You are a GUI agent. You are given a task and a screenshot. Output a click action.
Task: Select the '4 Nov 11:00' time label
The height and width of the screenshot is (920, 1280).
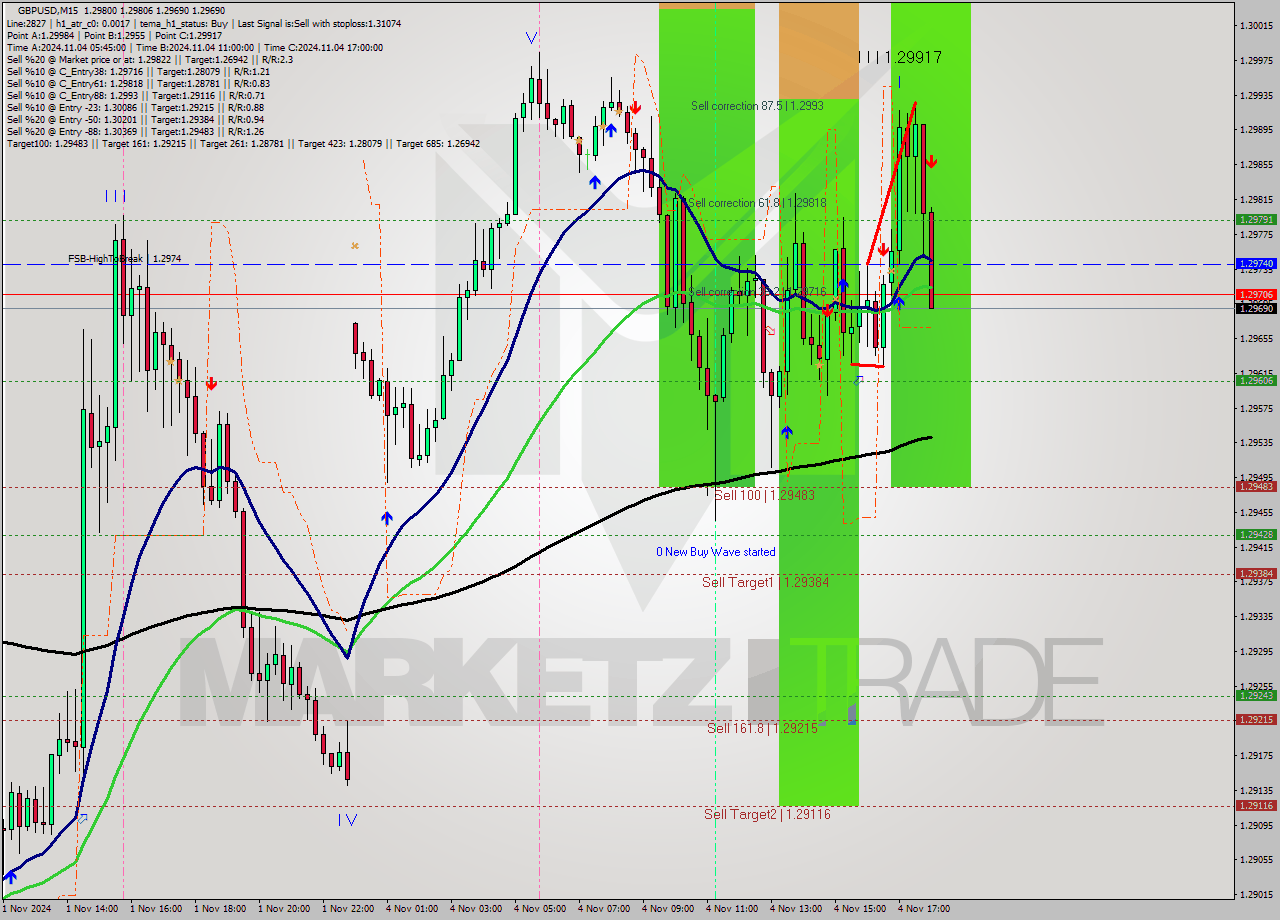731,909
